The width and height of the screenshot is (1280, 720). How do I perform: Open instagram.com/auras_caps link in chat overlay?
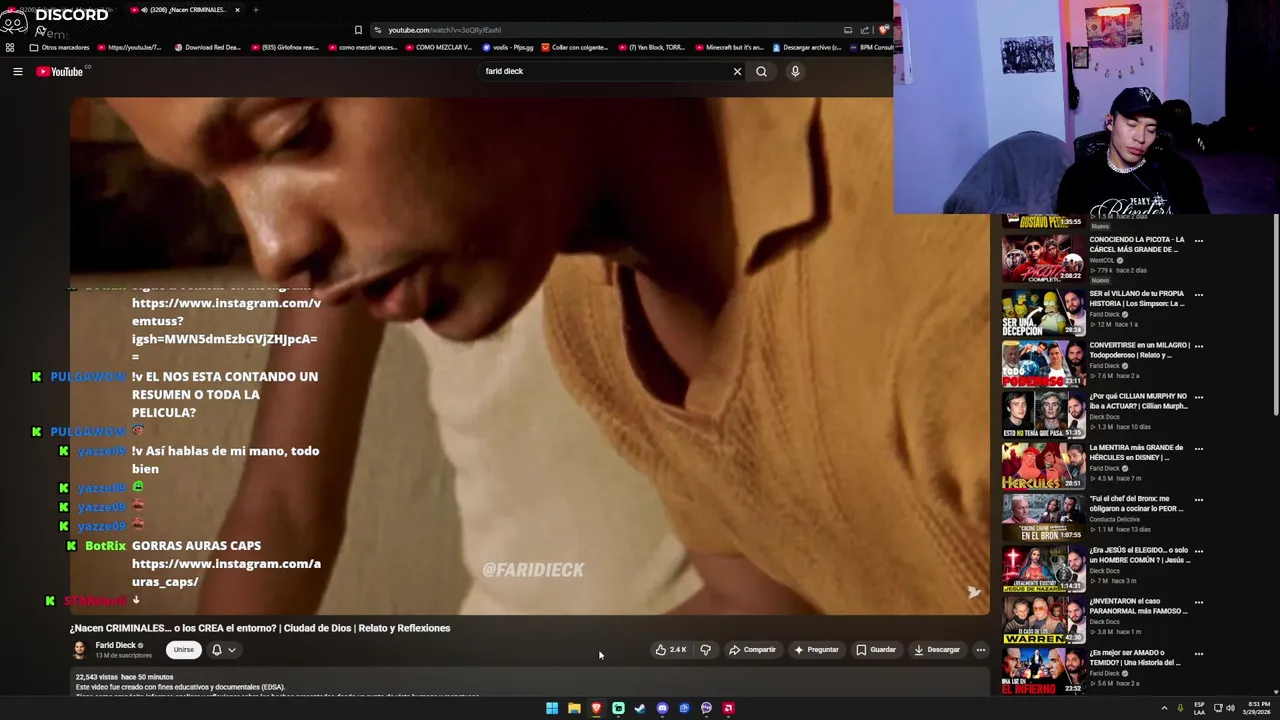click(x=226, y=573)
